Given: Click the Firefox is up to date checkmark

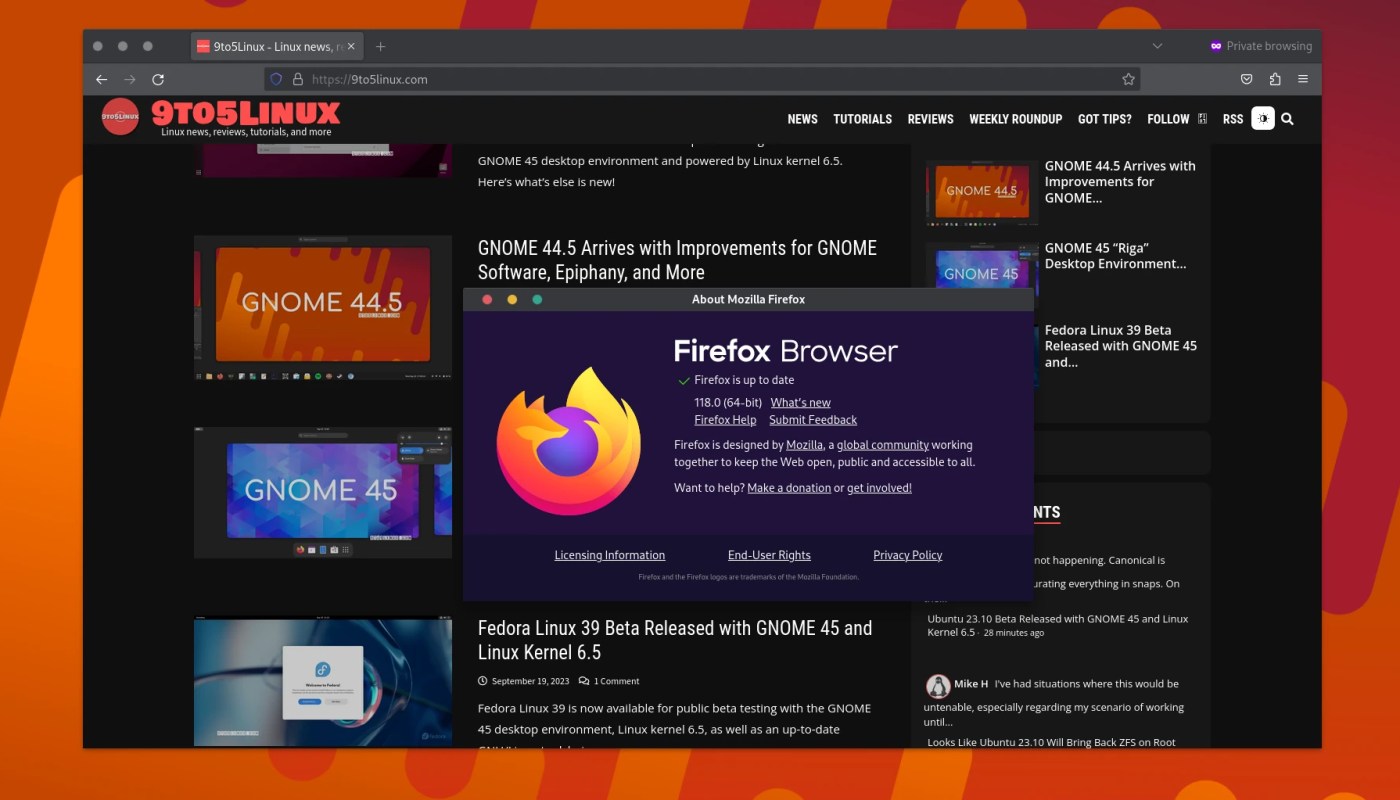Looking at the screenshot, I should (684, 380).
